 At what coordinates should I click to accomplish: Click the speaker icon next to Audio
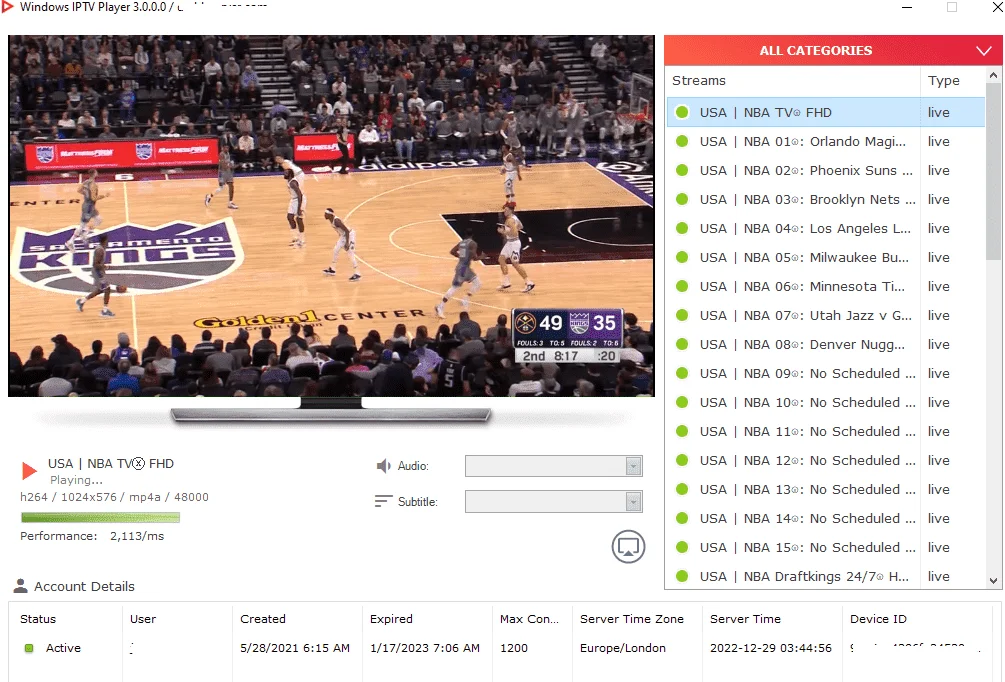coord(383,466)
